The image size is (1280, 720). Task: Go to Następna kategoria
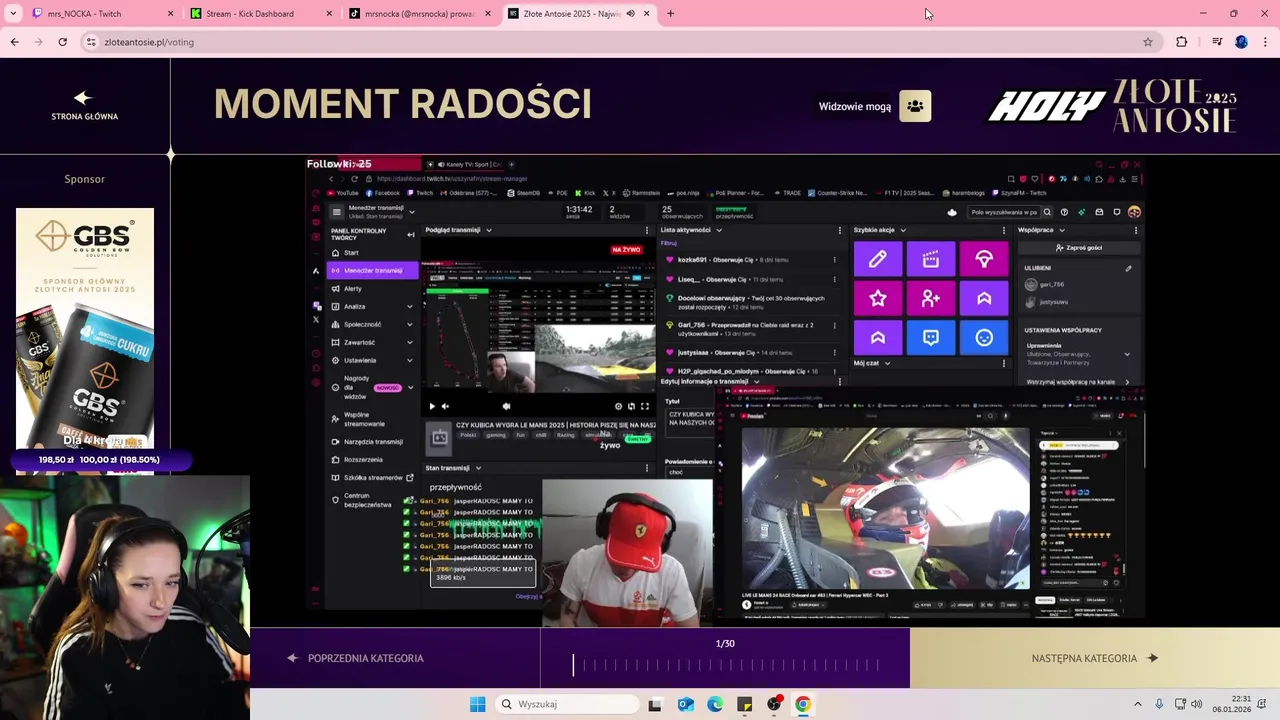click(x=1094, y=658)
